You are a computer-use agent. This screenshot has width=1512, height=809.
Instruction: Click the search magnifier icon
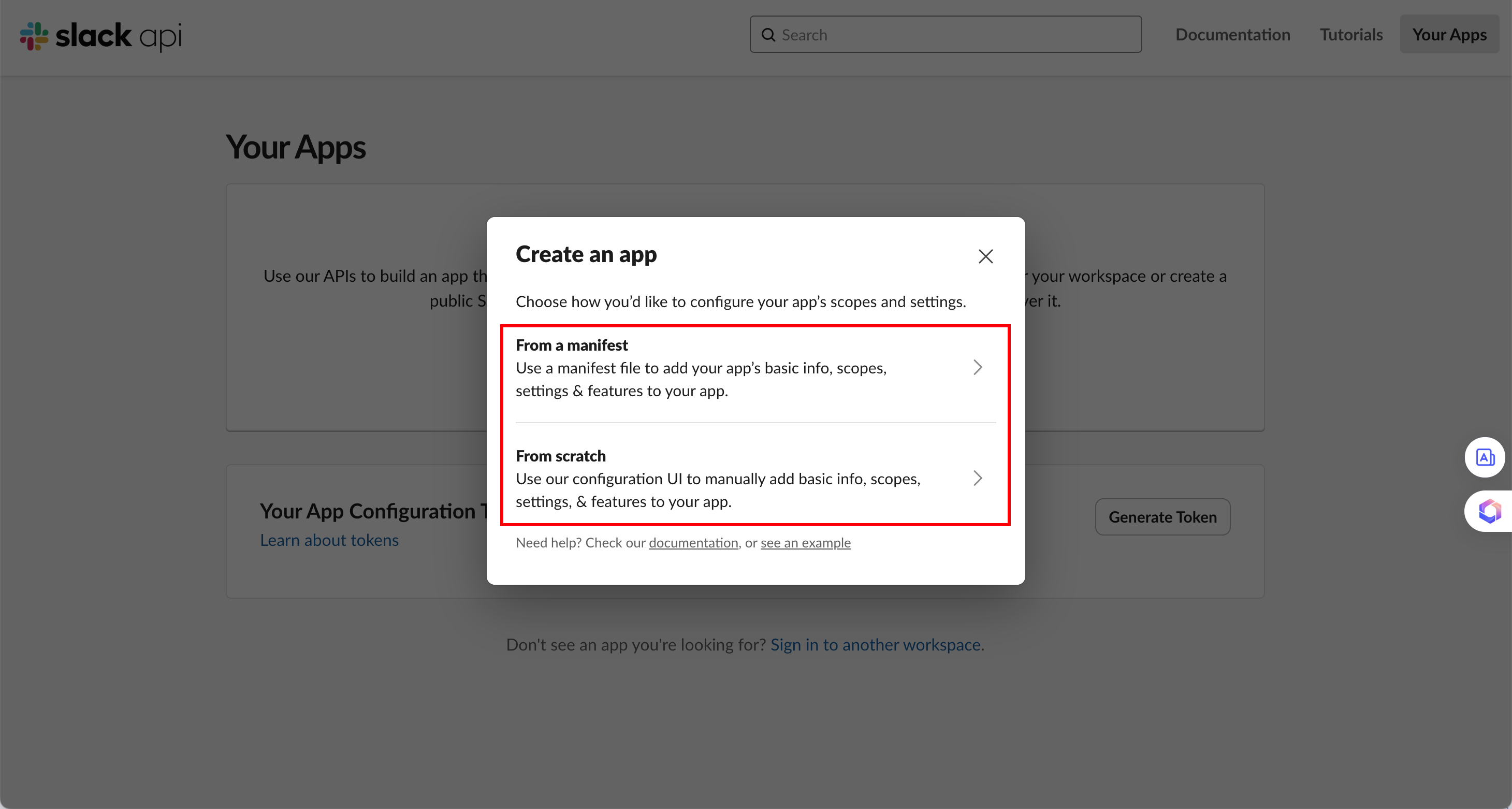pyautogui.click(x=768, y=35)
